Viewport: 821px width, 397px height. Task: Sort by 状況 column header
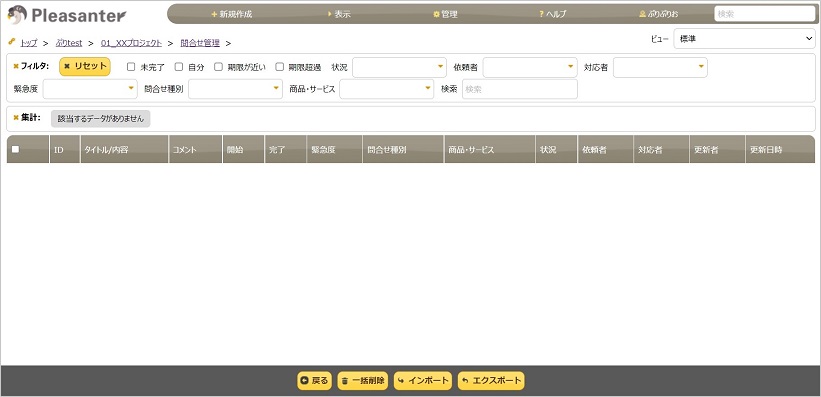pos(557,149)
